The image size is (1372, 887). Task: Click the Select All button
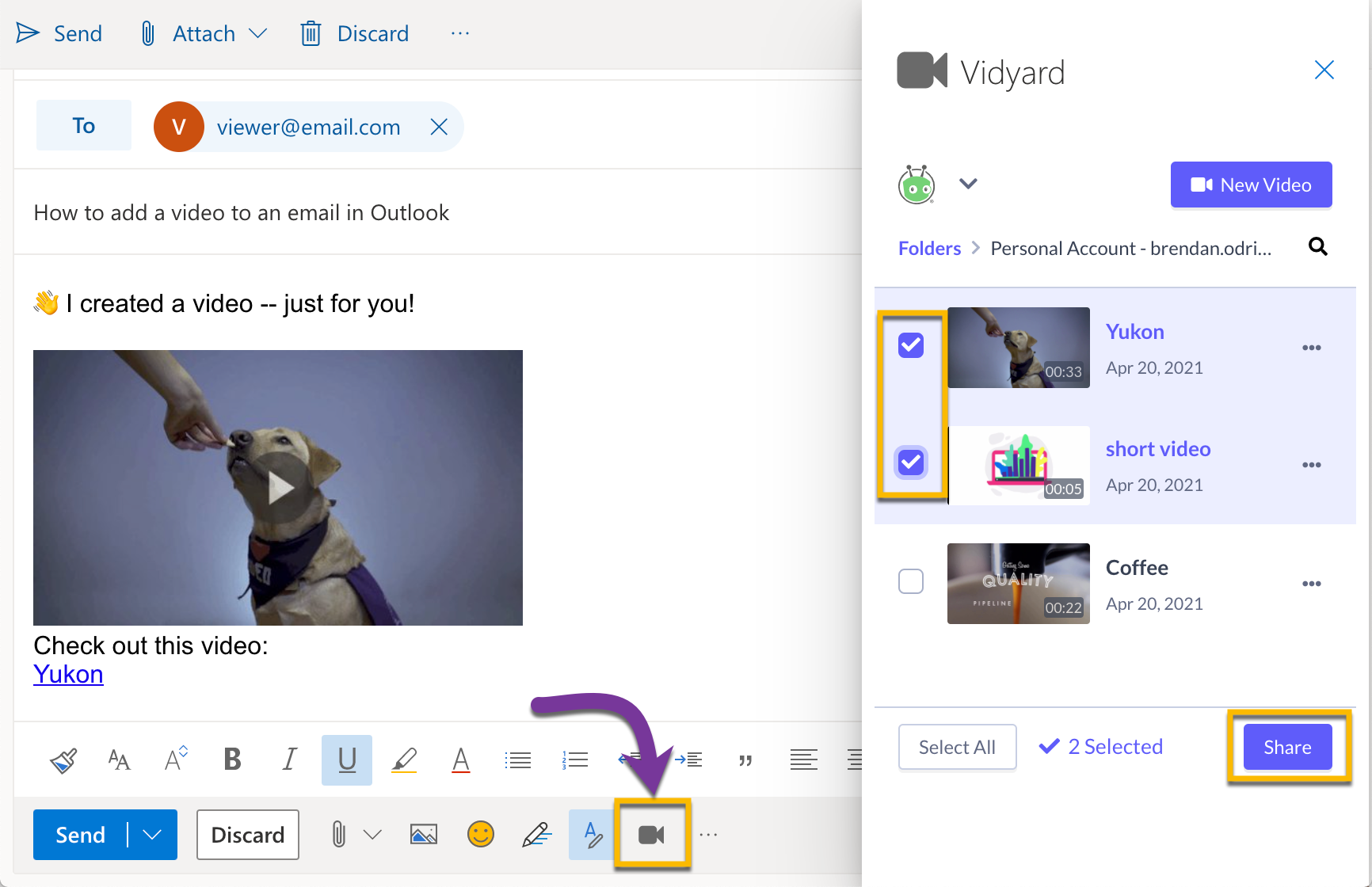957,747
